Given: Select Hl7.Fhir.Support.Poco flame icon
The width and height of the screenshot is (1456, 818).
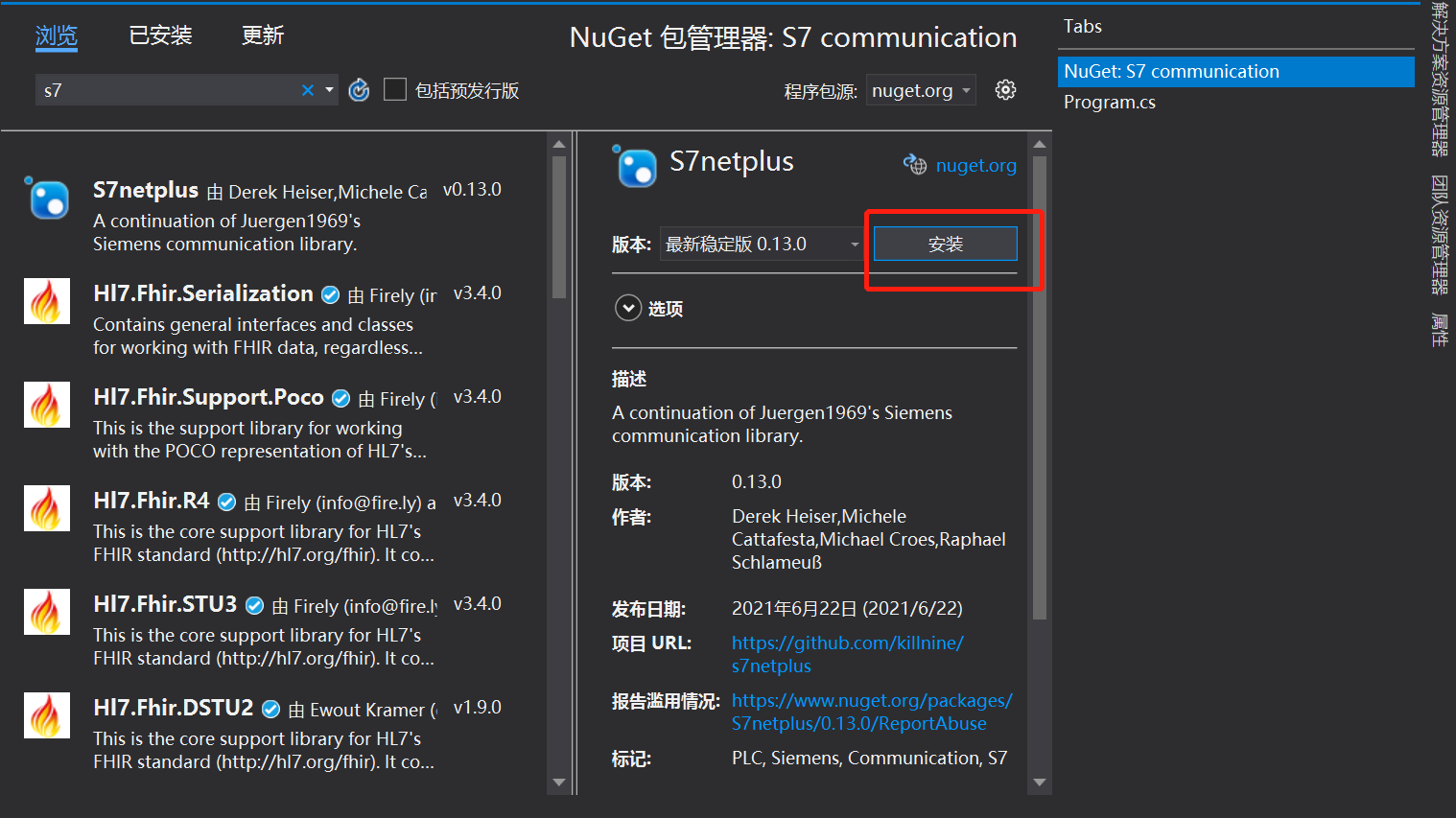Looking at the screenshot, I should pyautogui.click(x=47, y=405).
